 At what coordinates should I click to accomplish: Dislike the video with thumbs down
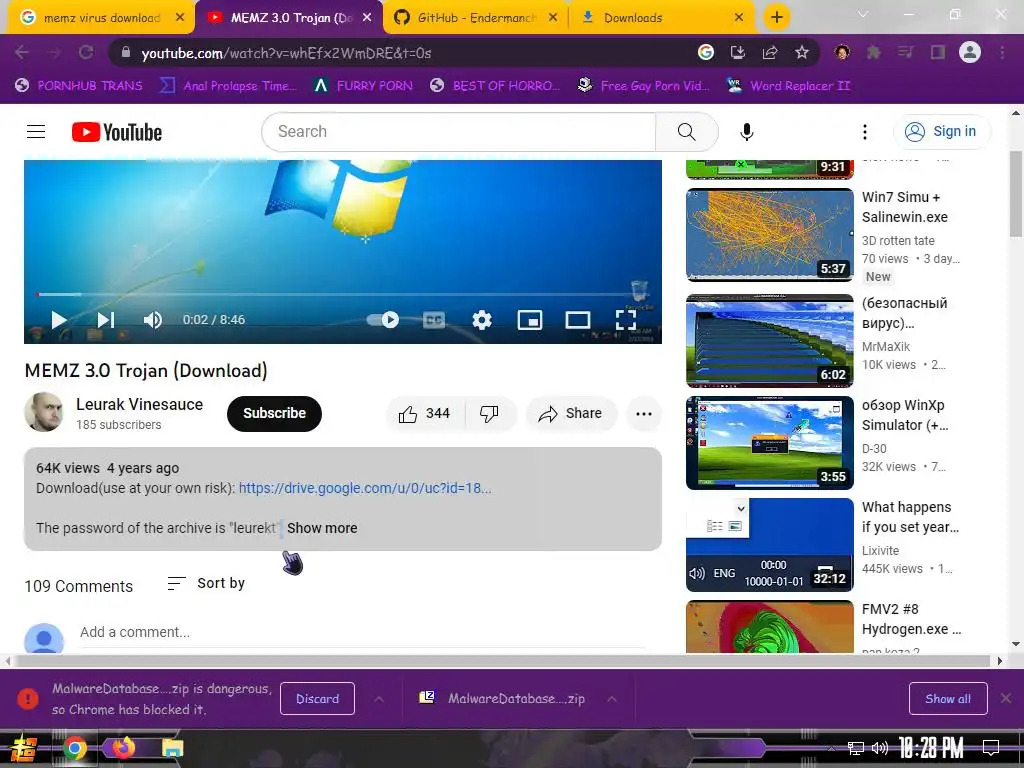tap(489, 413)
